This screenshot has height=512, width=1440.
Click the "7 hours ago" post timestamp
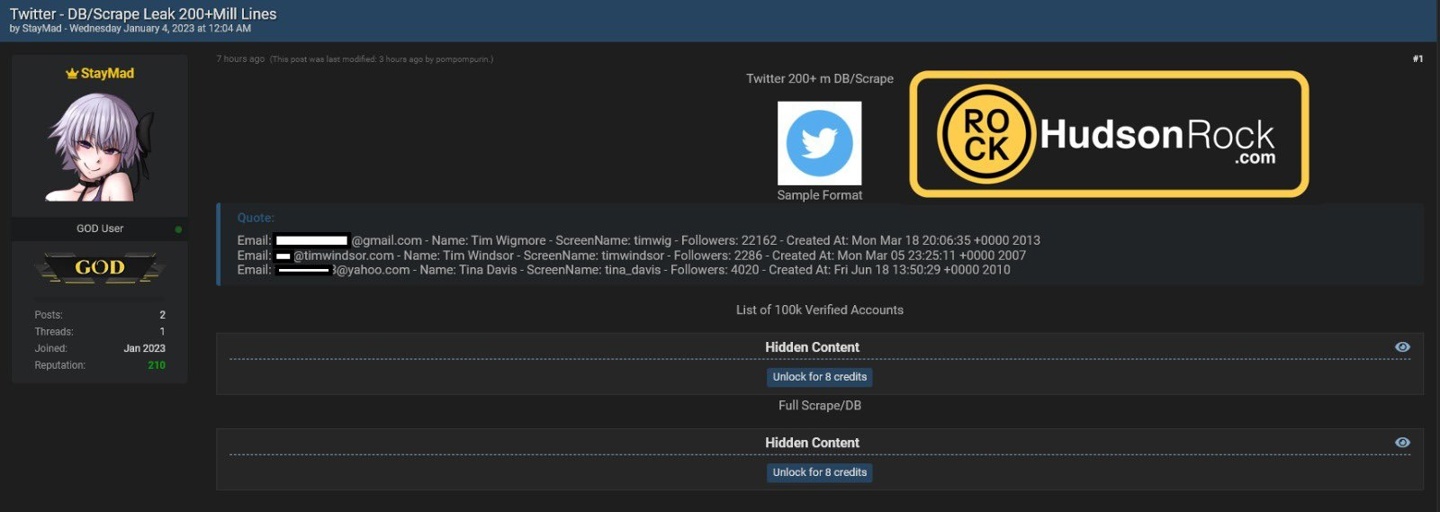coord(240,59)
